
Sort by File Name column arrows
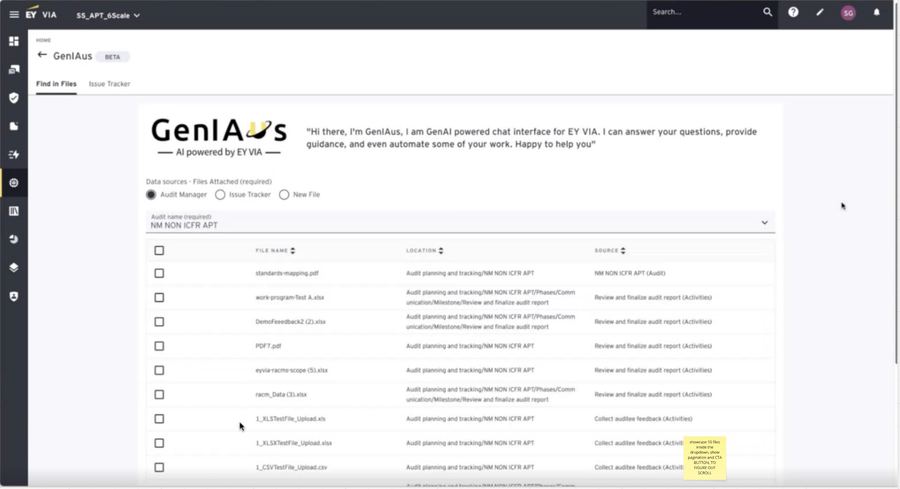coord(293,251)
